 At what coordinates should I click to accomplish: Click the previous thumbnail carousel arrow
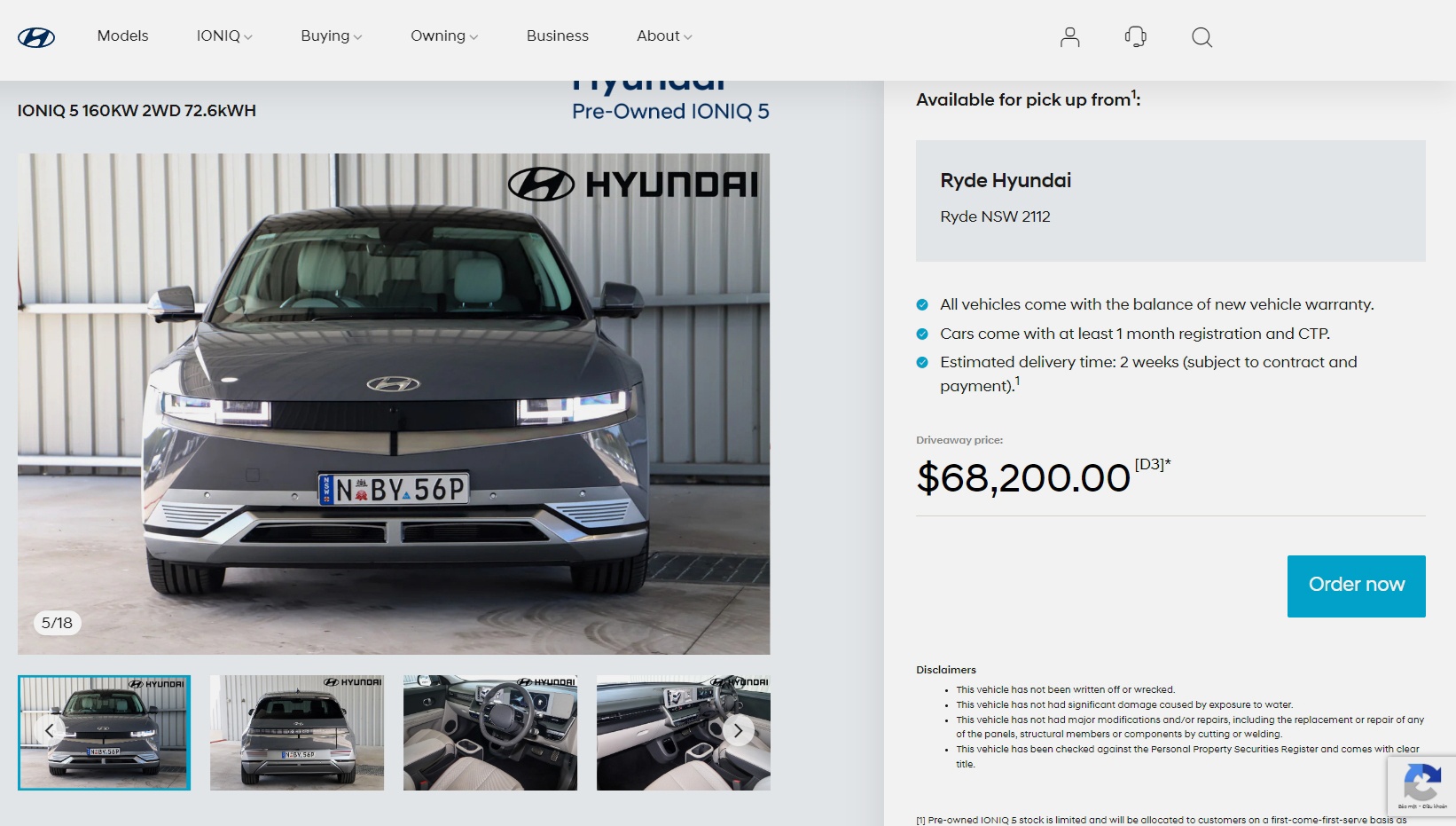pos(50,731)
